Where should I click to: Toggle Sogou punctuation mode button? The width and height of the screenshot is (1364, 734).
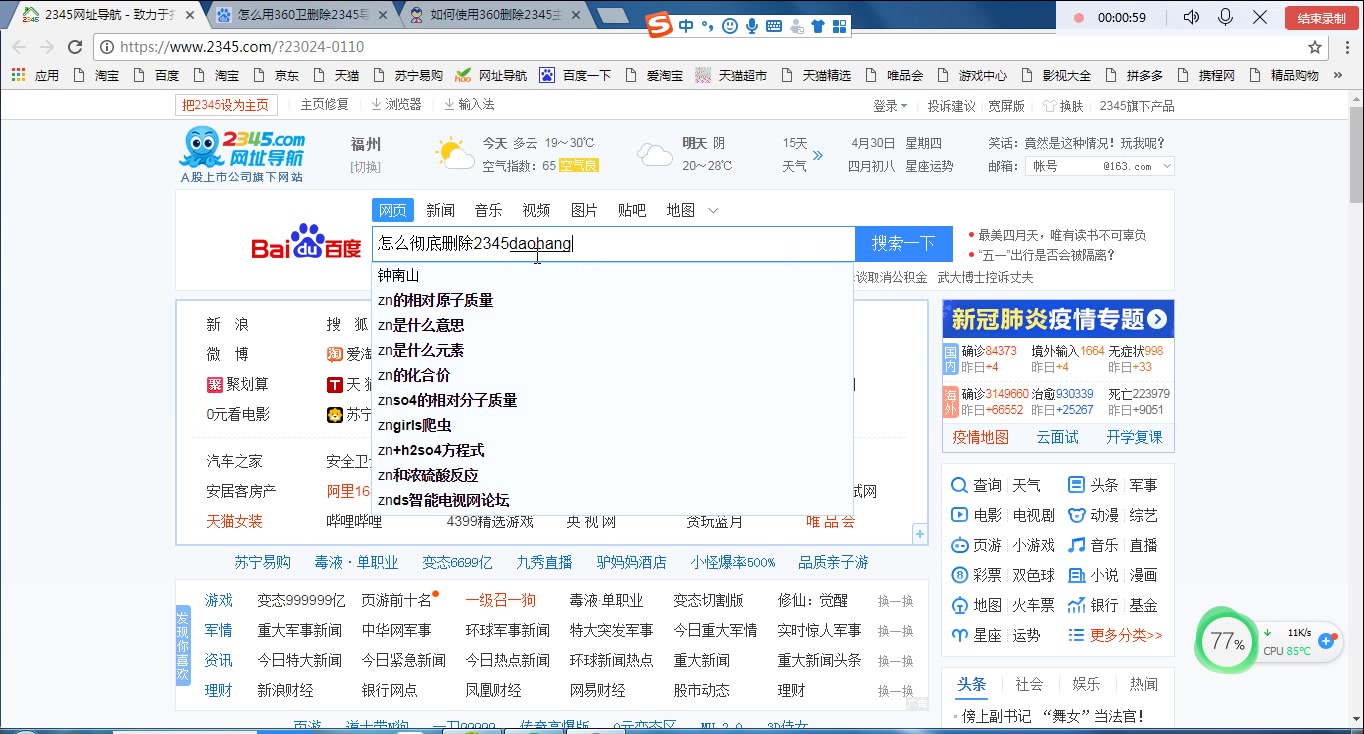[707, 26]
